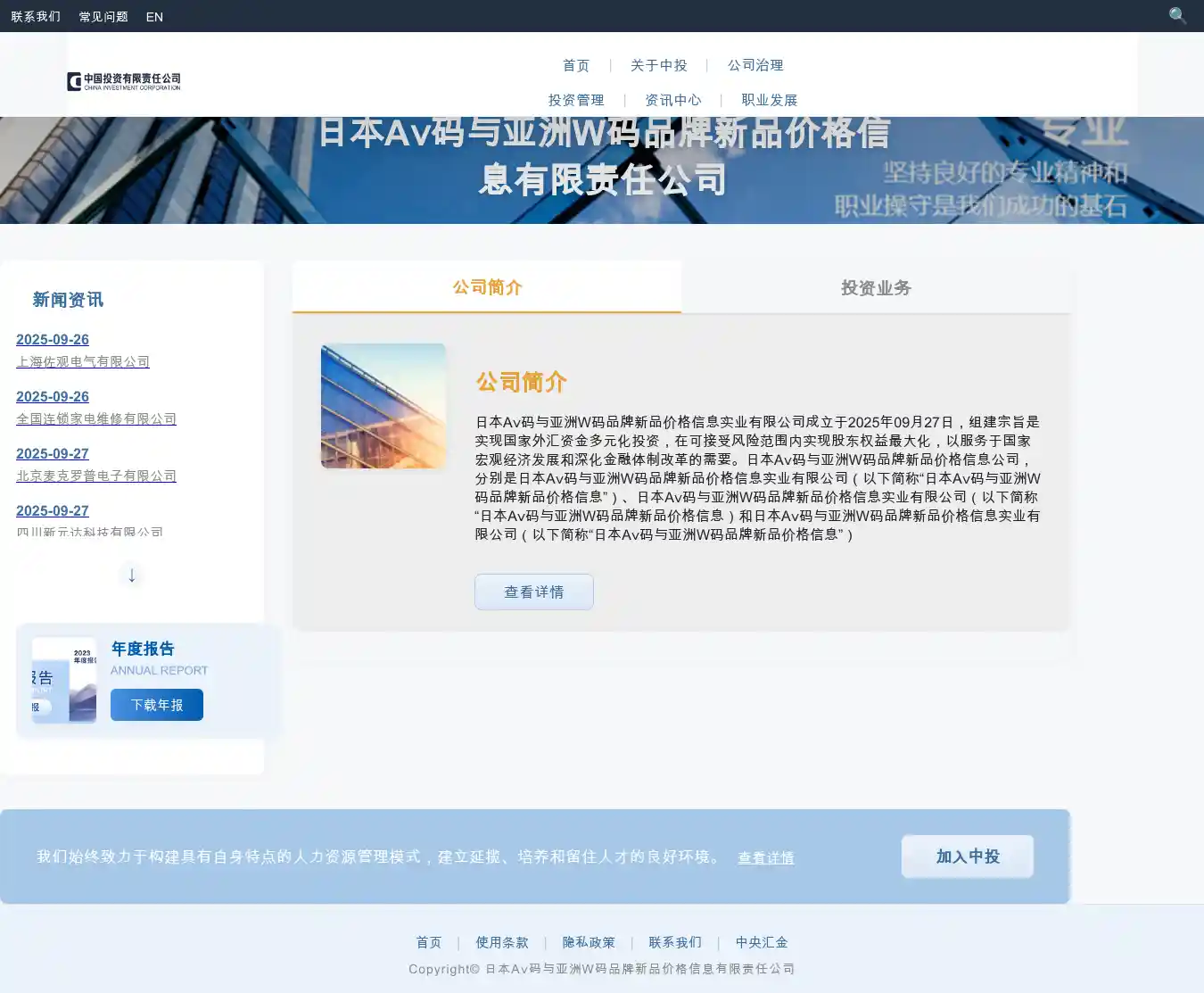Open 关于中投 in the navigation menu
Image resolution: width=1204 pixels, height=993 pixels.
click(658, 65)
